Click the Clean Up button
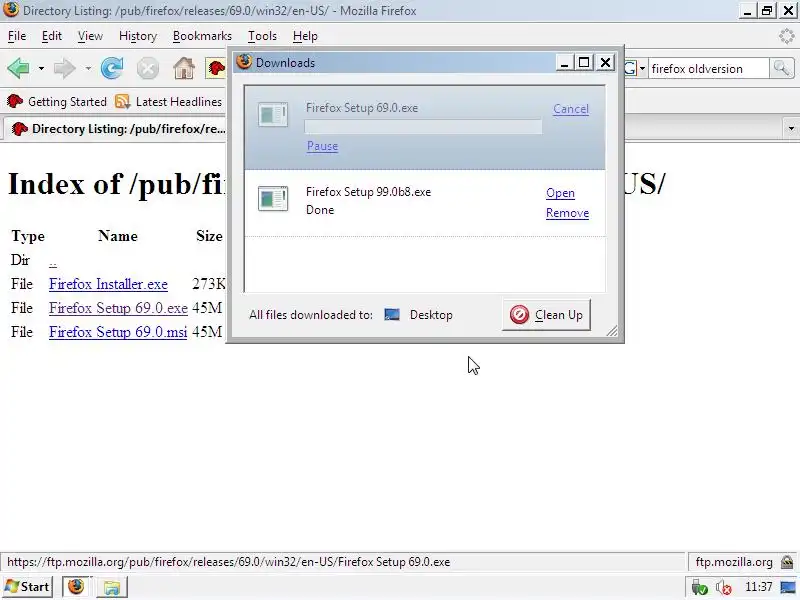 (x=546, y=315)
